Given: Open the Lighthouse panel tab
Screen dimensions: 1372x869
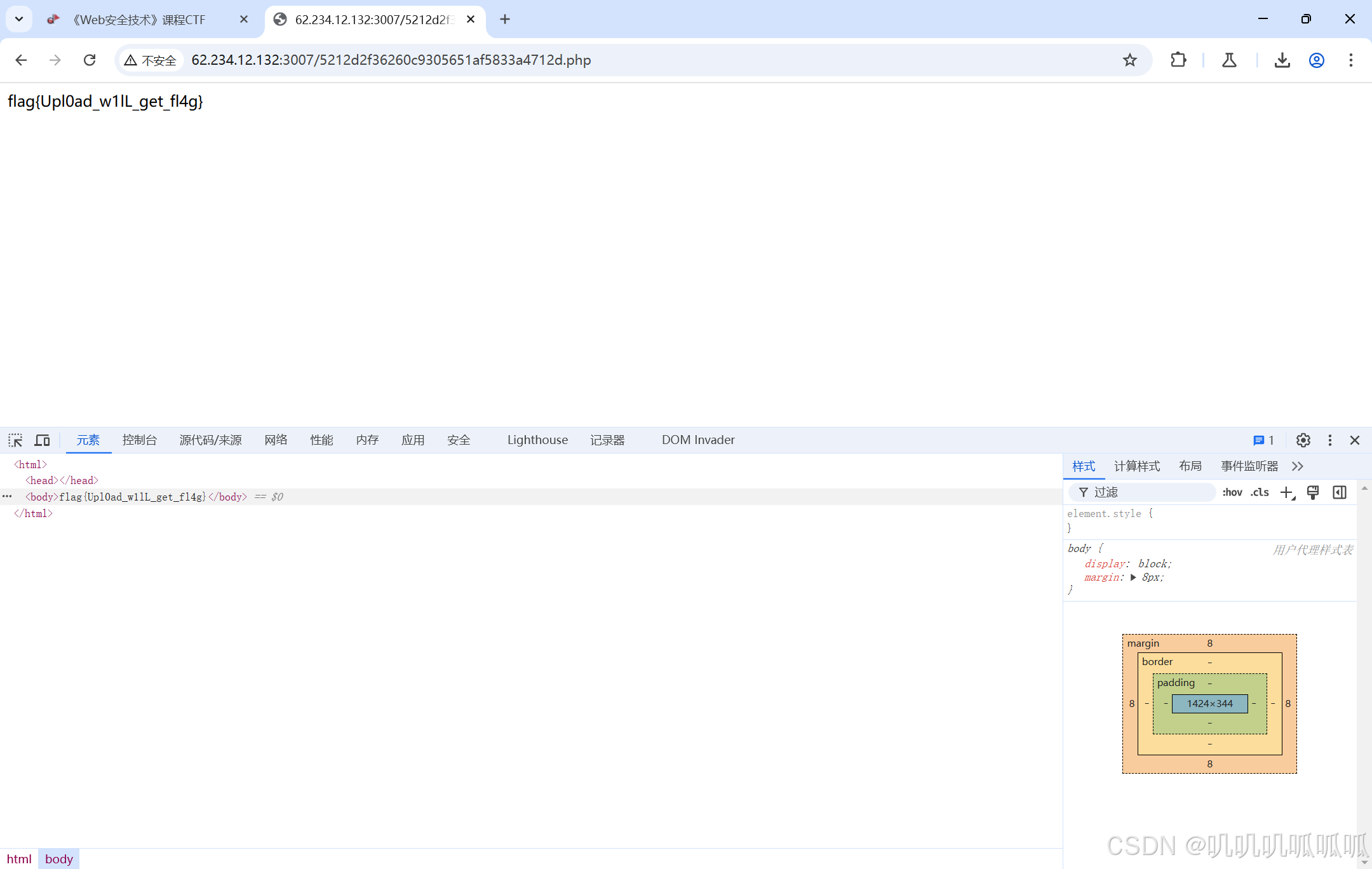Looking at the screenshot, I should tap(537, 440).
